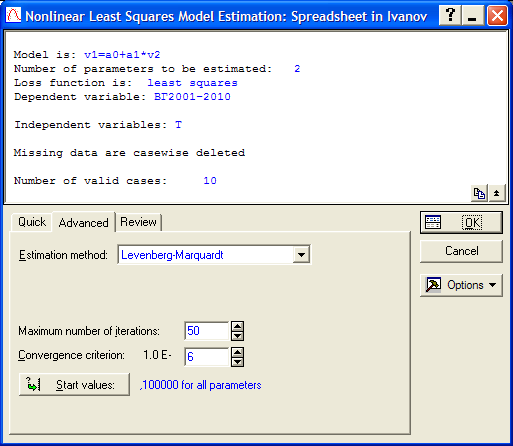This screenshot has width=513, height=446.
Task: Decrease the maximum number of iterations
Action: [x=237, y=336]
